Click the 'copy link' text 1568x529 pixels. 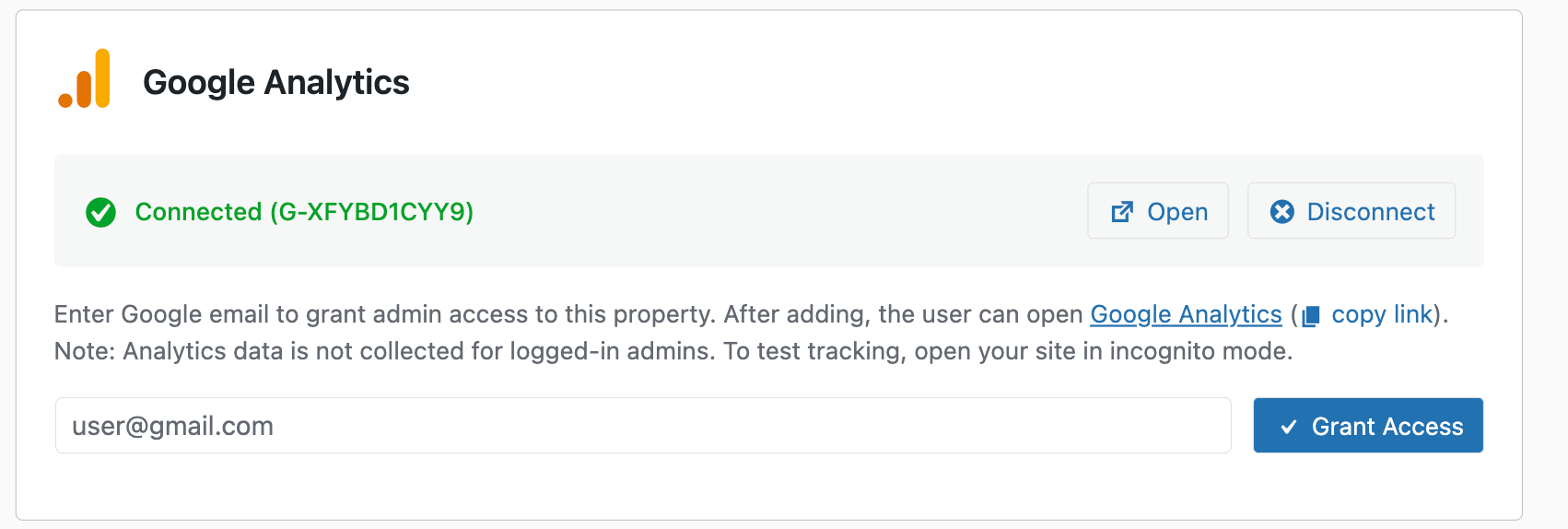click(1382, 314)
